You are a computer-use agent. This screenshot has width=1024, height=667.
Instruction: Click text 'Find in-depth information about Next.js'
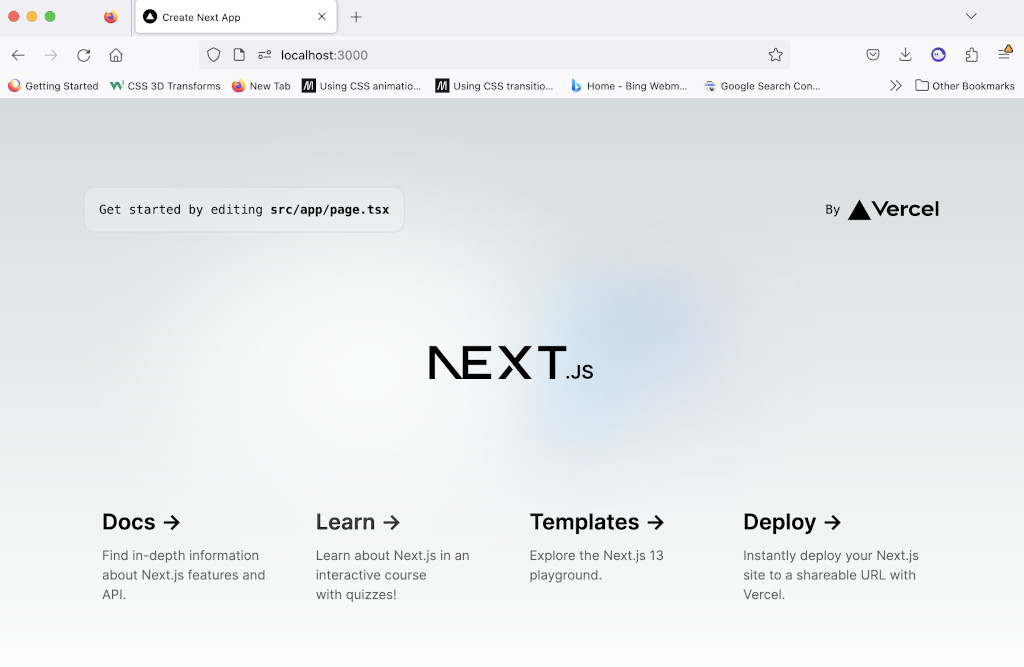[x=184, y=575]
